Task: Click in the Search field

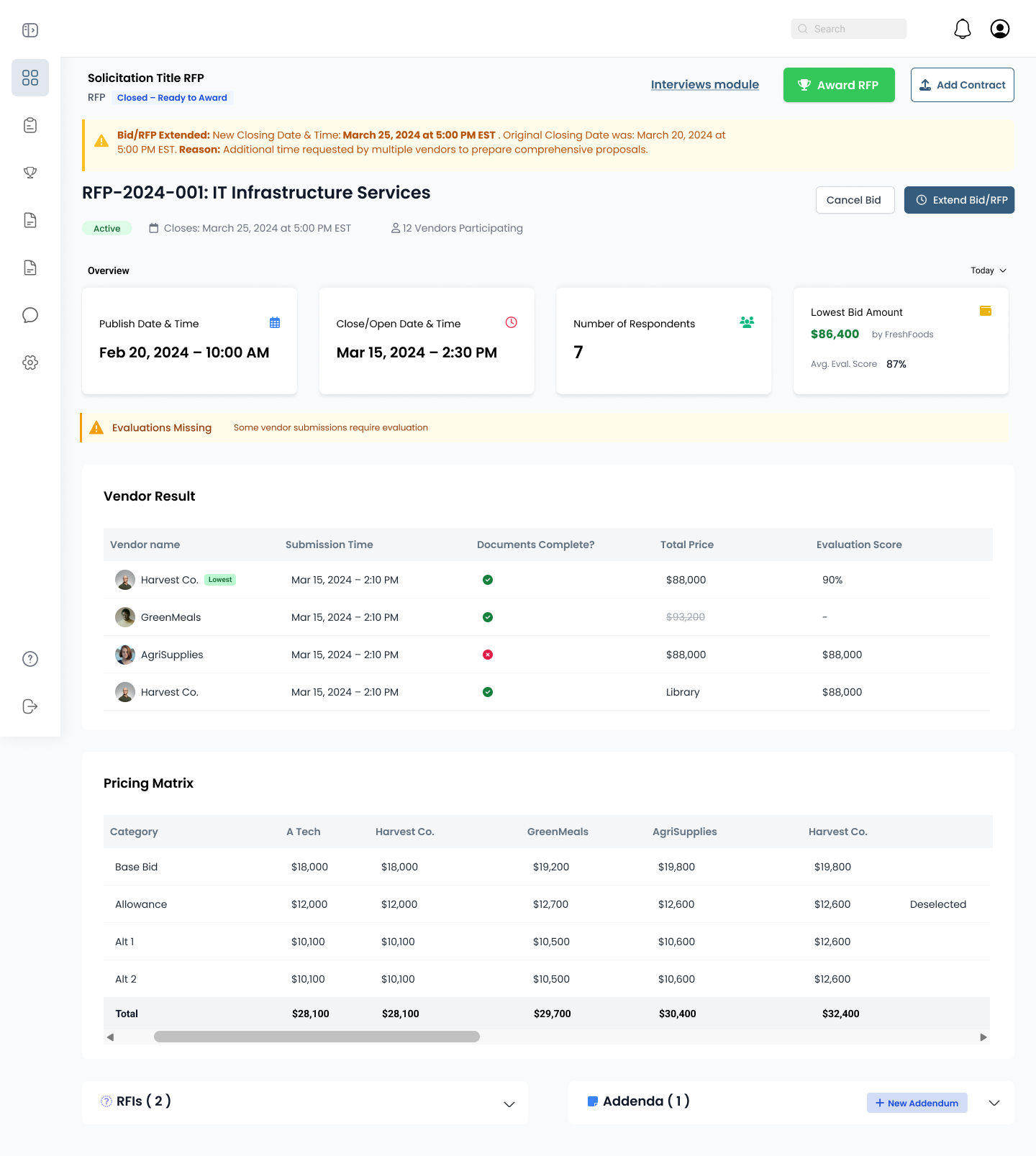Action: (849, 29)
